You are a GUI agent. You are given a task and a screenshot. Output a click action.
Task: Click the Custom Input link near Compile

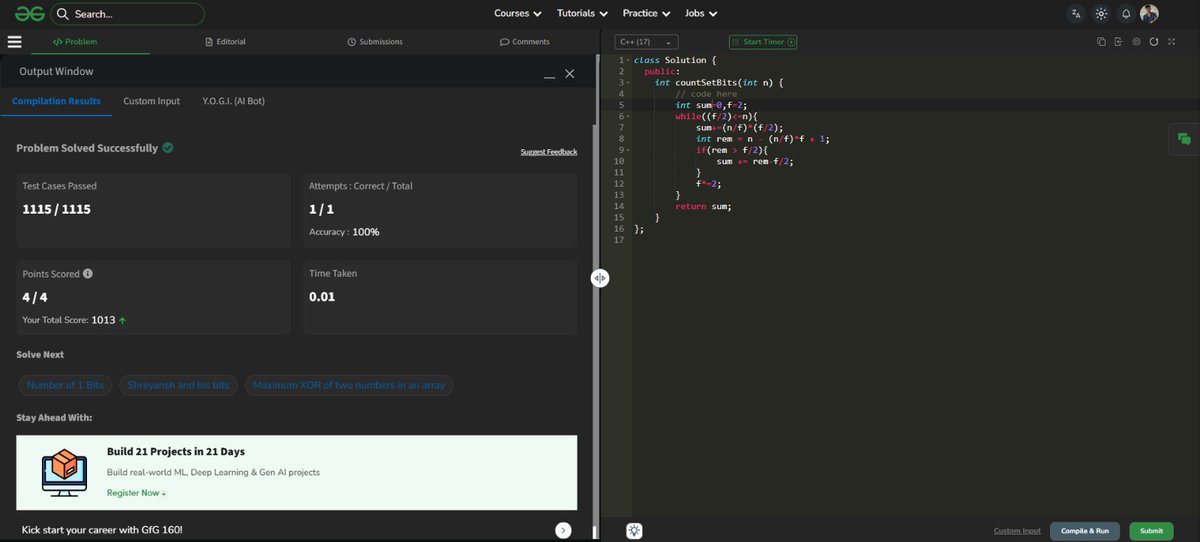(1017, 531)
